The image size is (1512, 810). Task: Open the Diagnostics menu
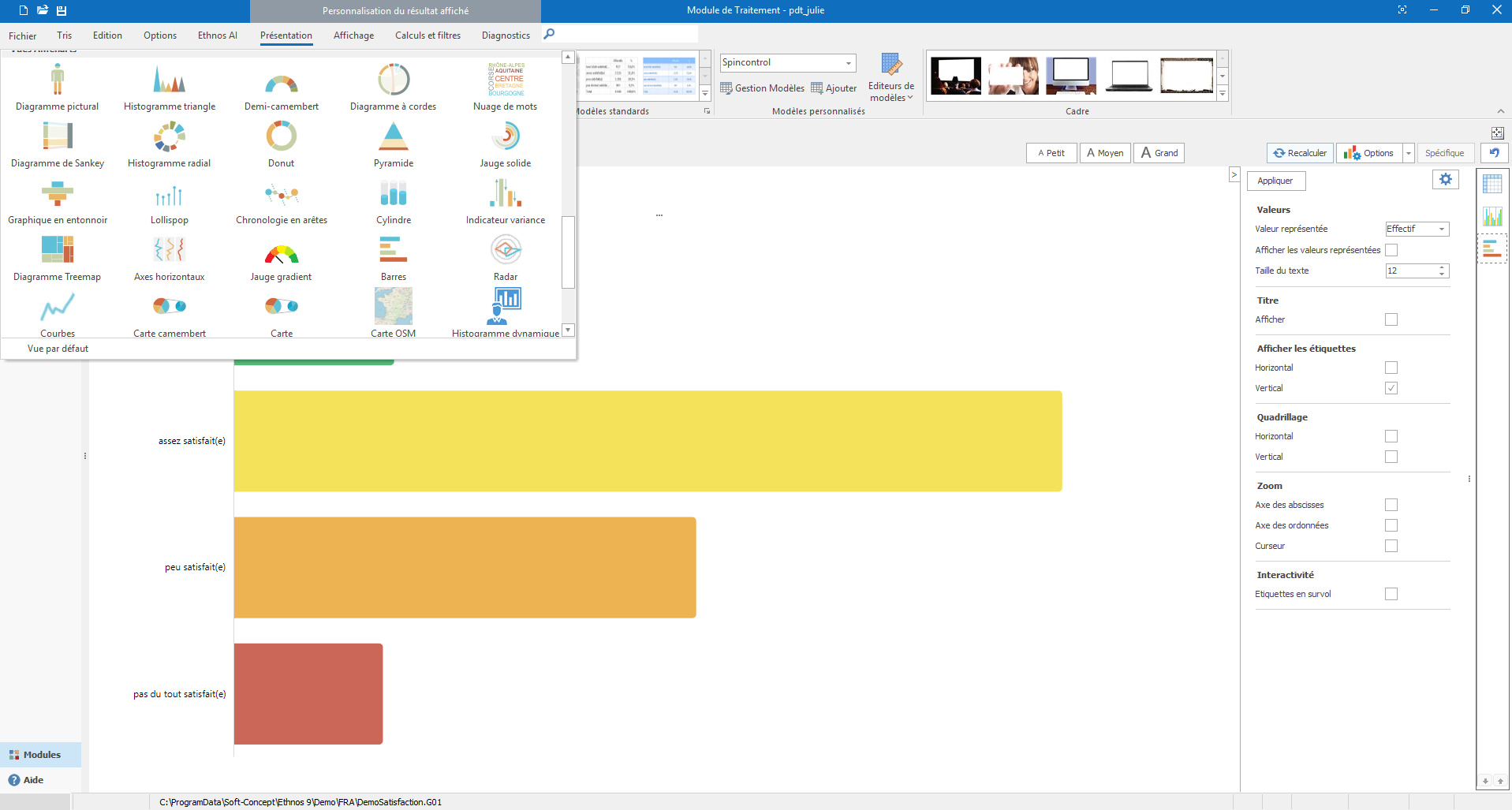pyautogui.click(x=506, y=35)
